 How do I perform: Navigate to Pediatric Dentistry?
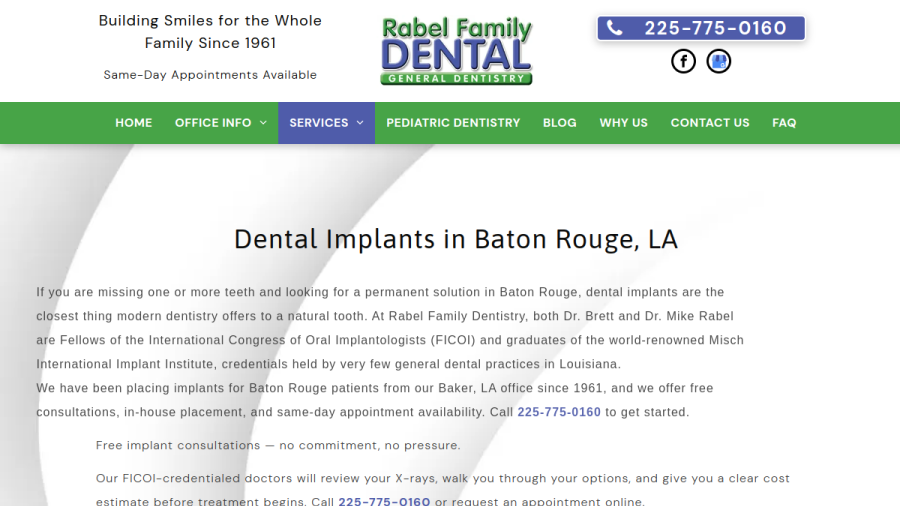[x=453, y=123]
